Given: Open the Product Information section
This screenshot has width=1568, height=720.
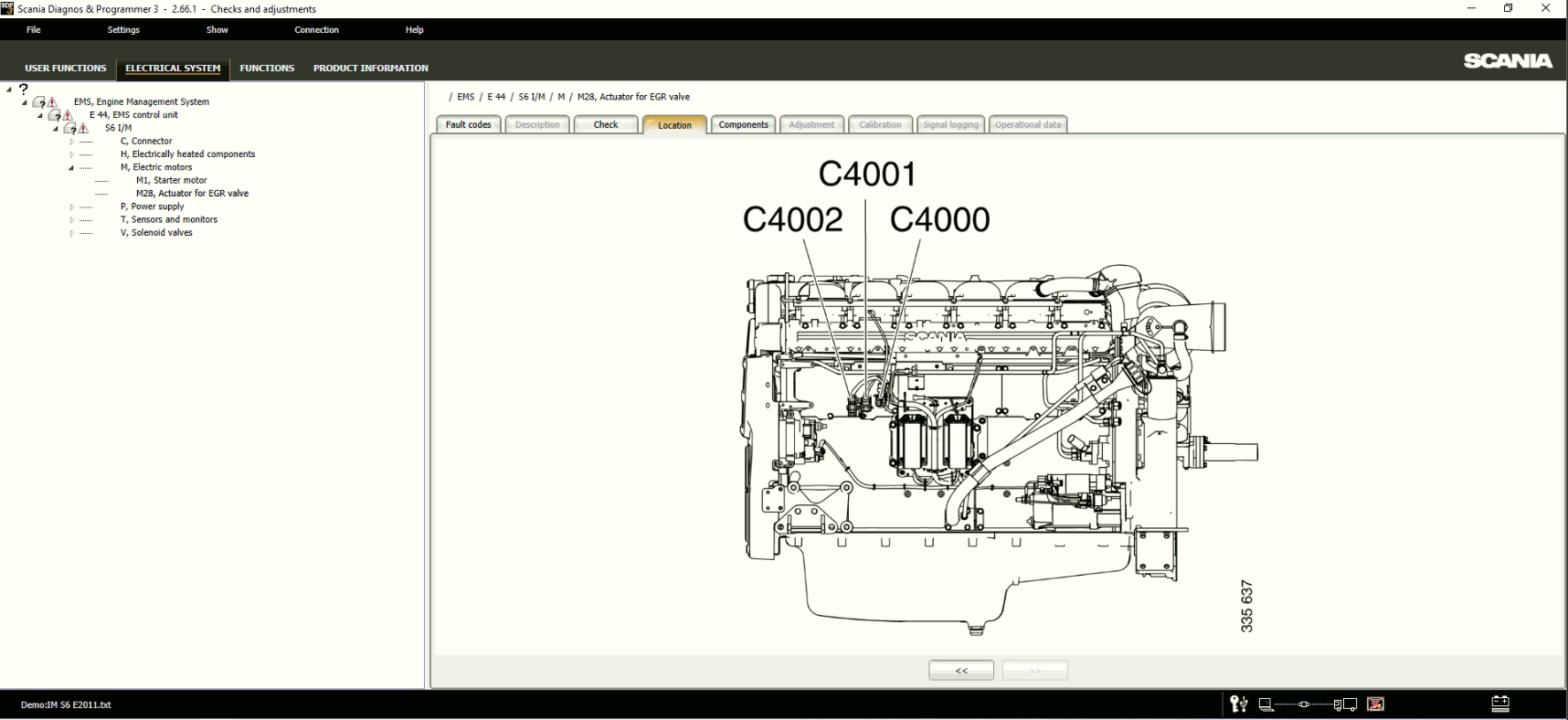Looking at the screenshot, I should pos(370,68).
